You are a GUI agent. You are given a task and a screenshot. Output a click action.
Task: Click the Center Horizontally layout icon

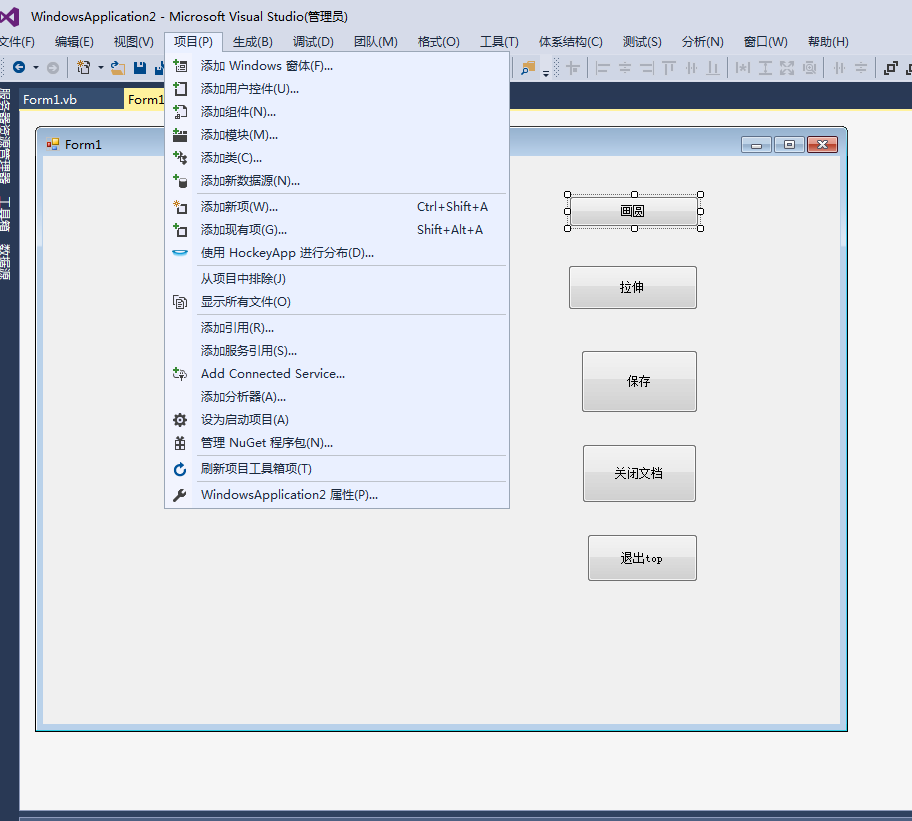(x=839, y=68)
